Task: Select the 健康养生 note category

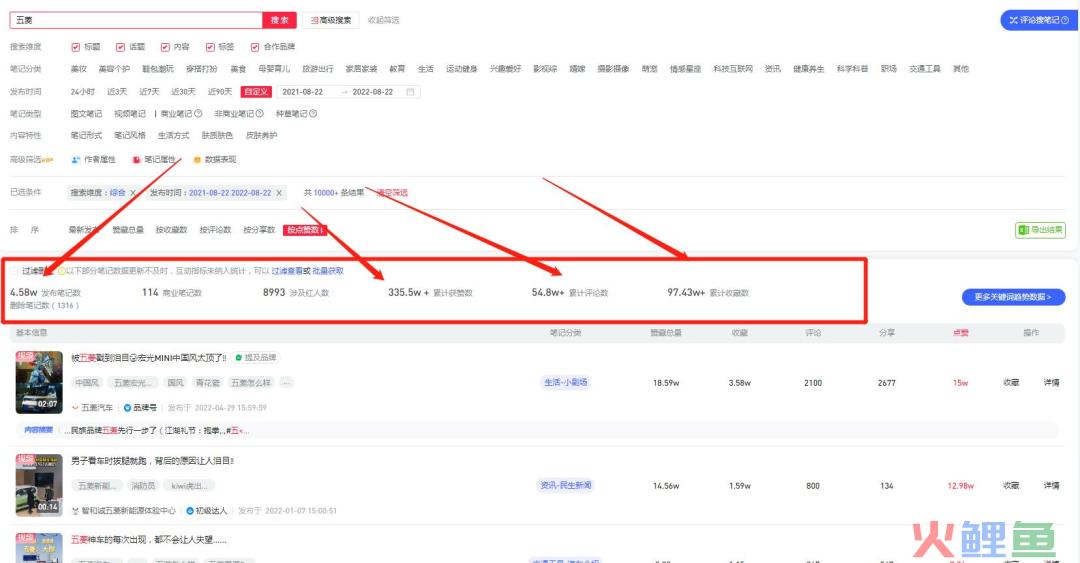Action: point(809,69)
